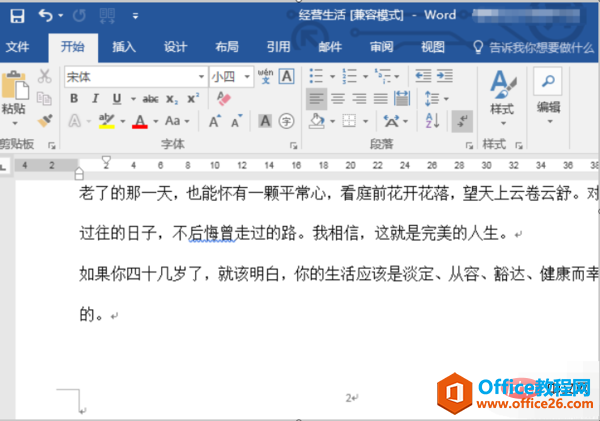Click the 告诉我你想要做什么 search box
600x421 pixels.
click(534, 47)
